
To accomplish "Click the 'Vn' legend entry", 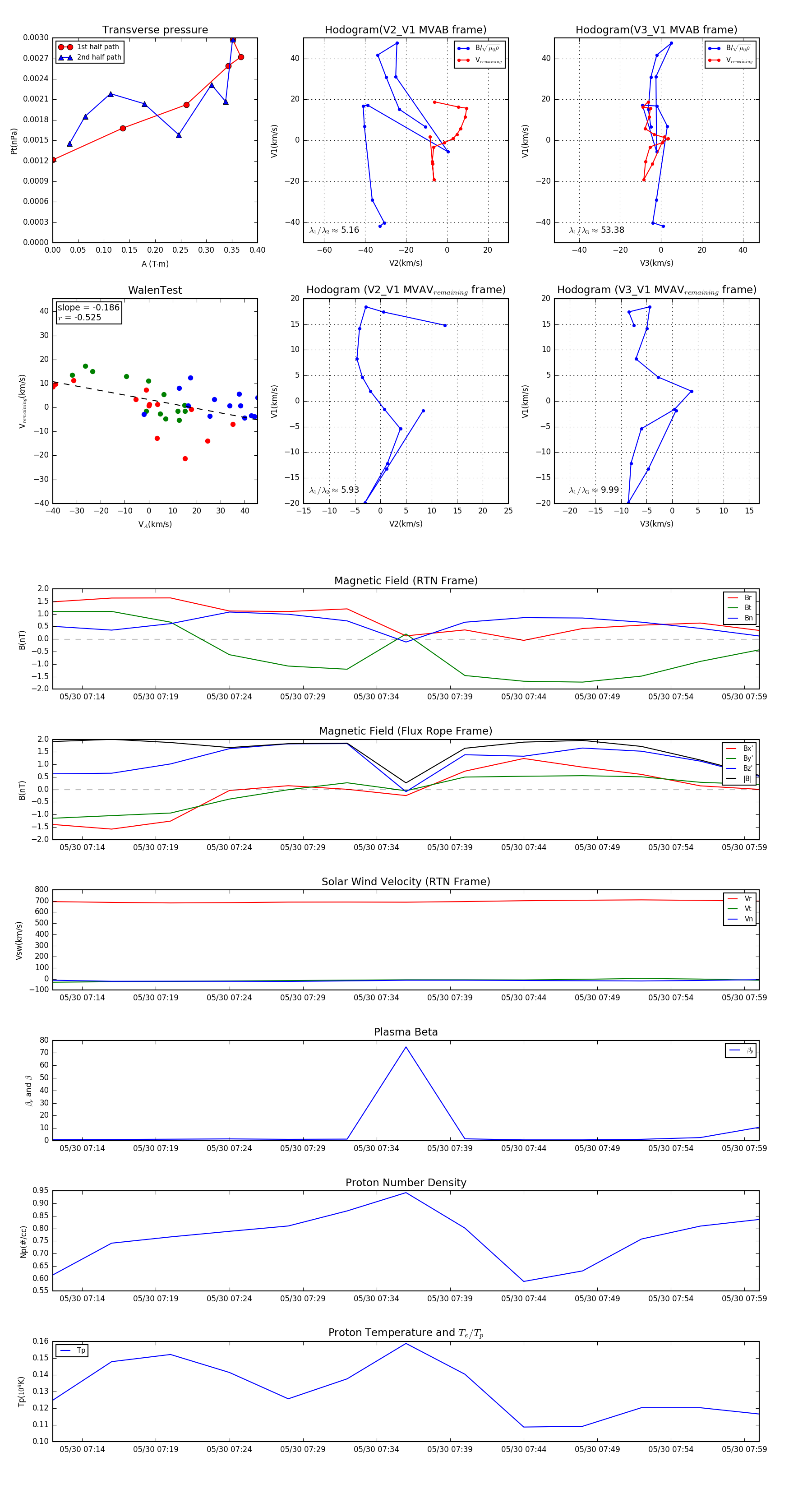I will (740, 919).
